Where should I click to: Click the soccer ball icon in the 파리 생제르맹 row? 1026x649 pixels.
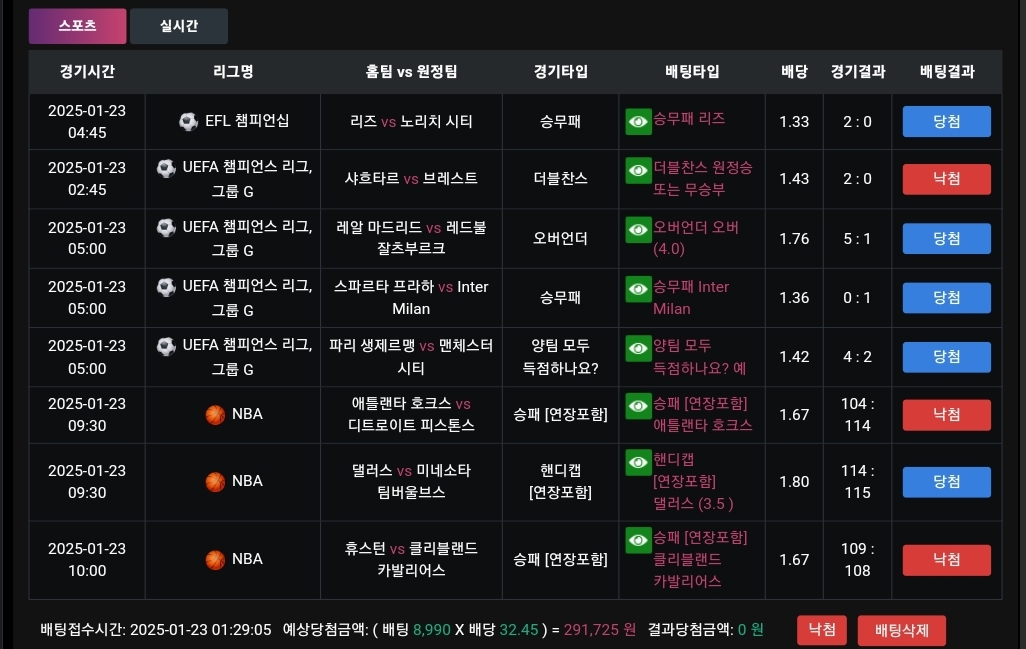(x=166, y=347)
